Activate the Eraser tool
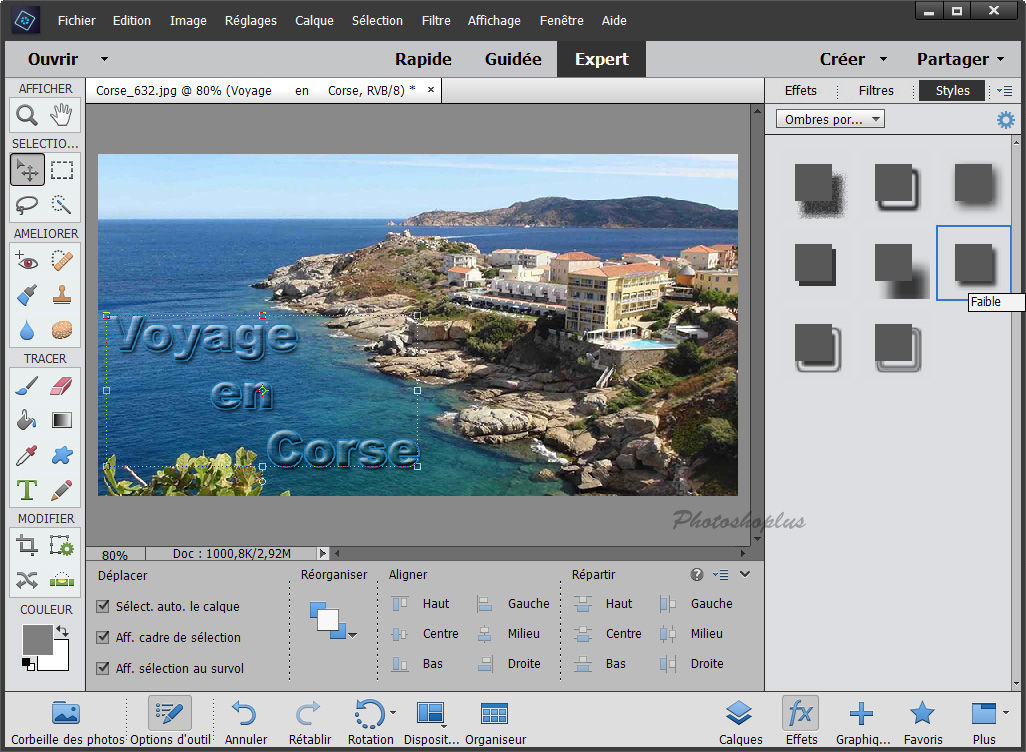 62,386
